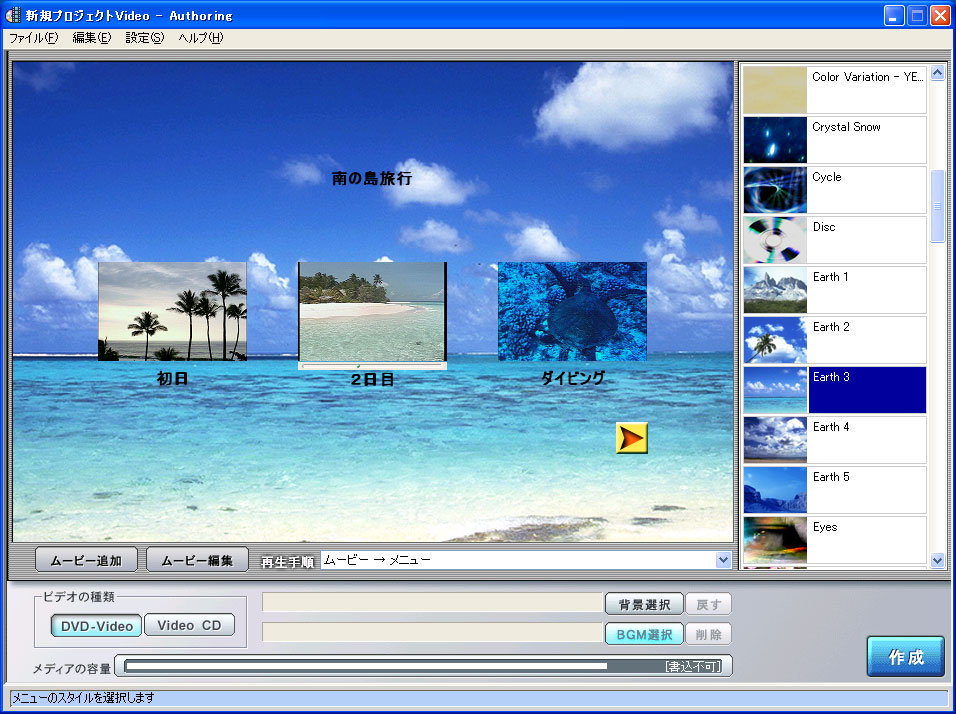Image resolution: width=956 pixels, height=714 pixels.
Task: Switch video type to Video CD
Action: [189, 626]
